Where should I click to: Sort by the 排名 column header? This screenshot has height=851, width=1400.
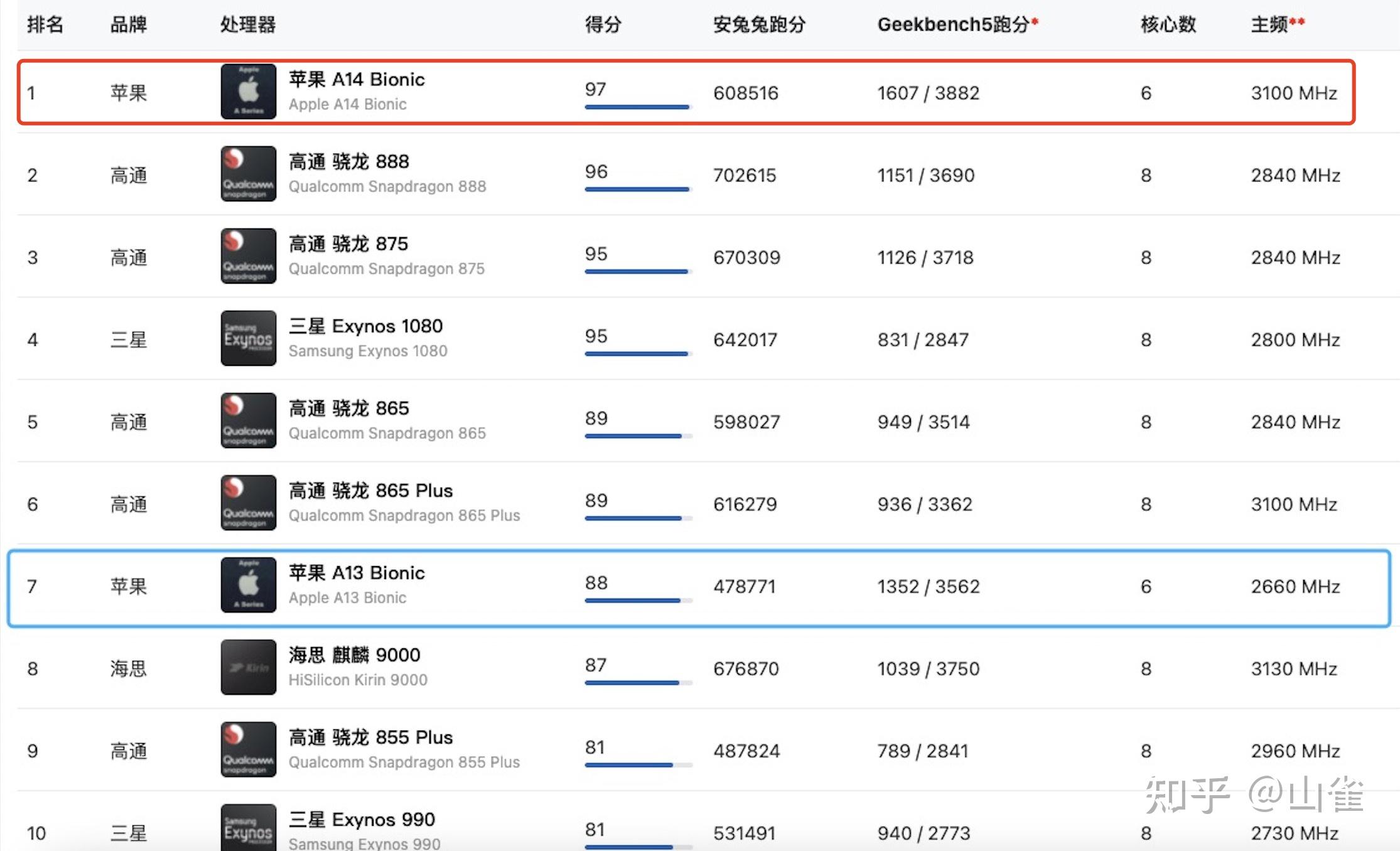(45, 24)
